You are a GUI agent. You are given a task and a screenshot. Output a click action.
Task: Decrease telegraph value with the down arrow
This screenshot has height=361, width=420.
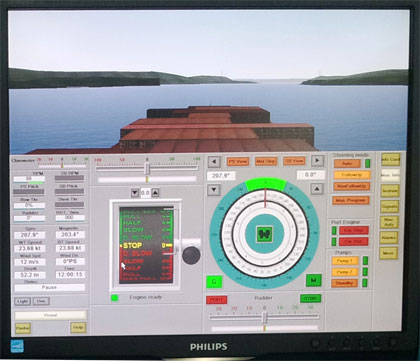135,193
